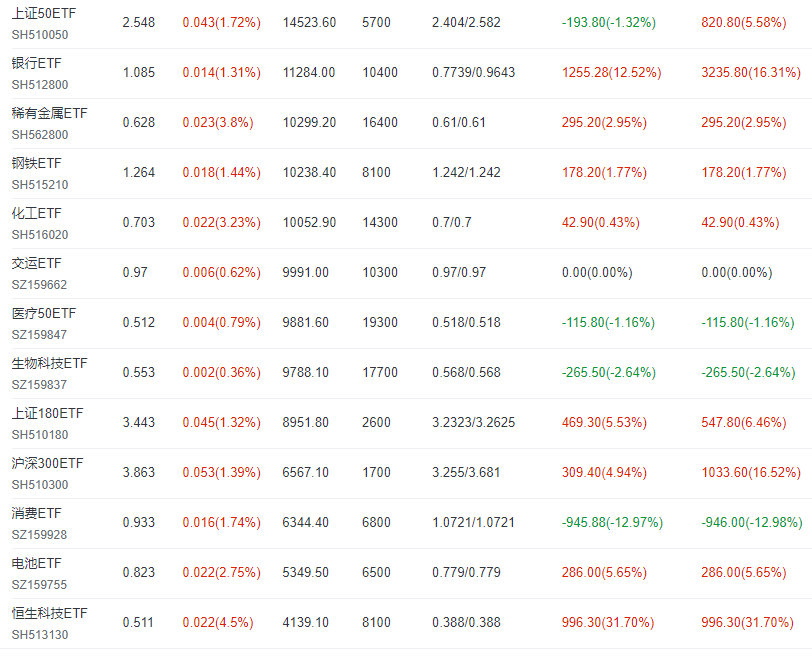Open the 沪深300ETF entry
The width and height of the screenshot is (812, 656).
pyautogui.click(x=48, y=463)
